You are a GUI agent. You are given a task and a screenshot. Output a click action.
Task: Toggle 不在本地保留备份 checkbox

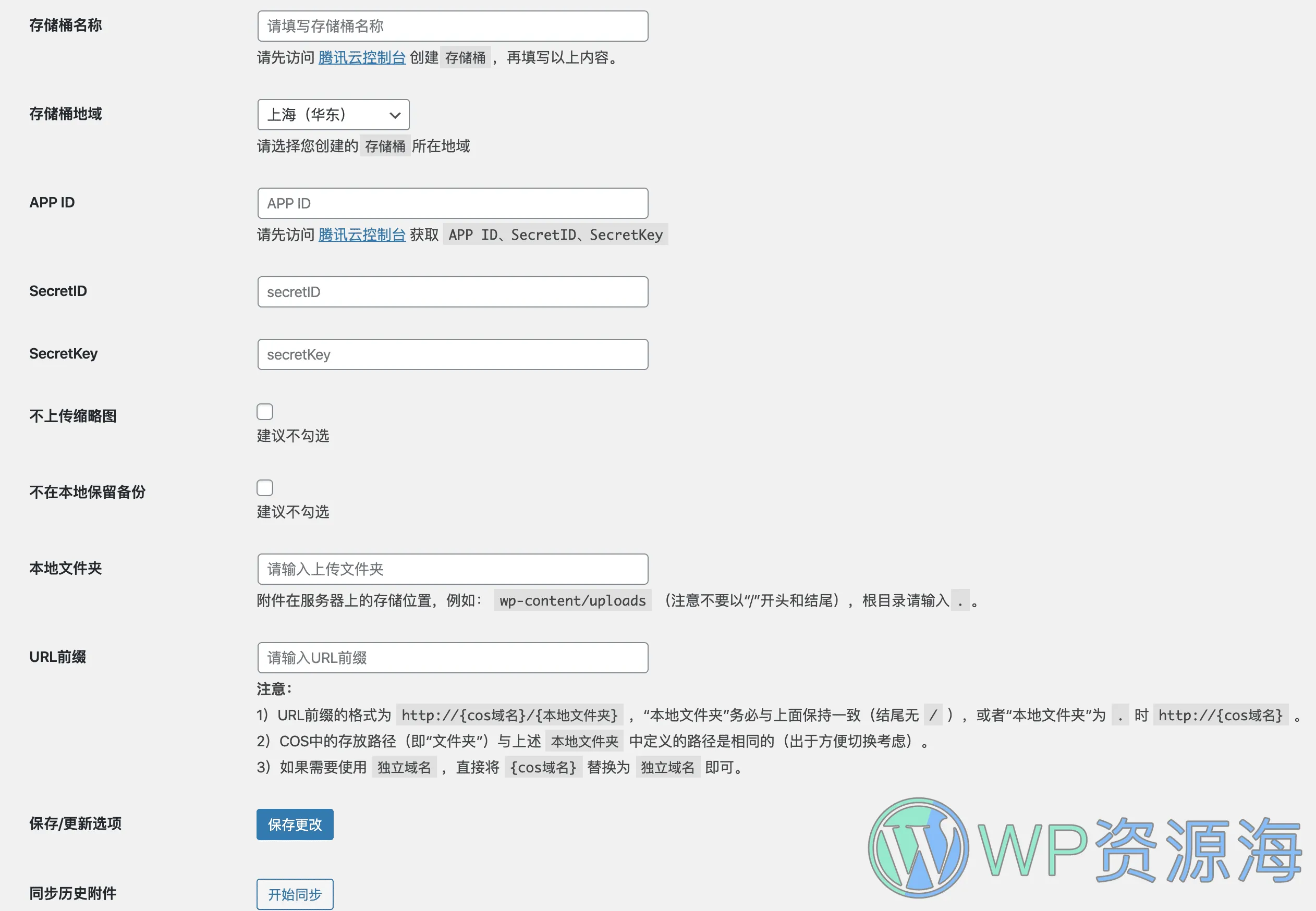pos(265,488)
